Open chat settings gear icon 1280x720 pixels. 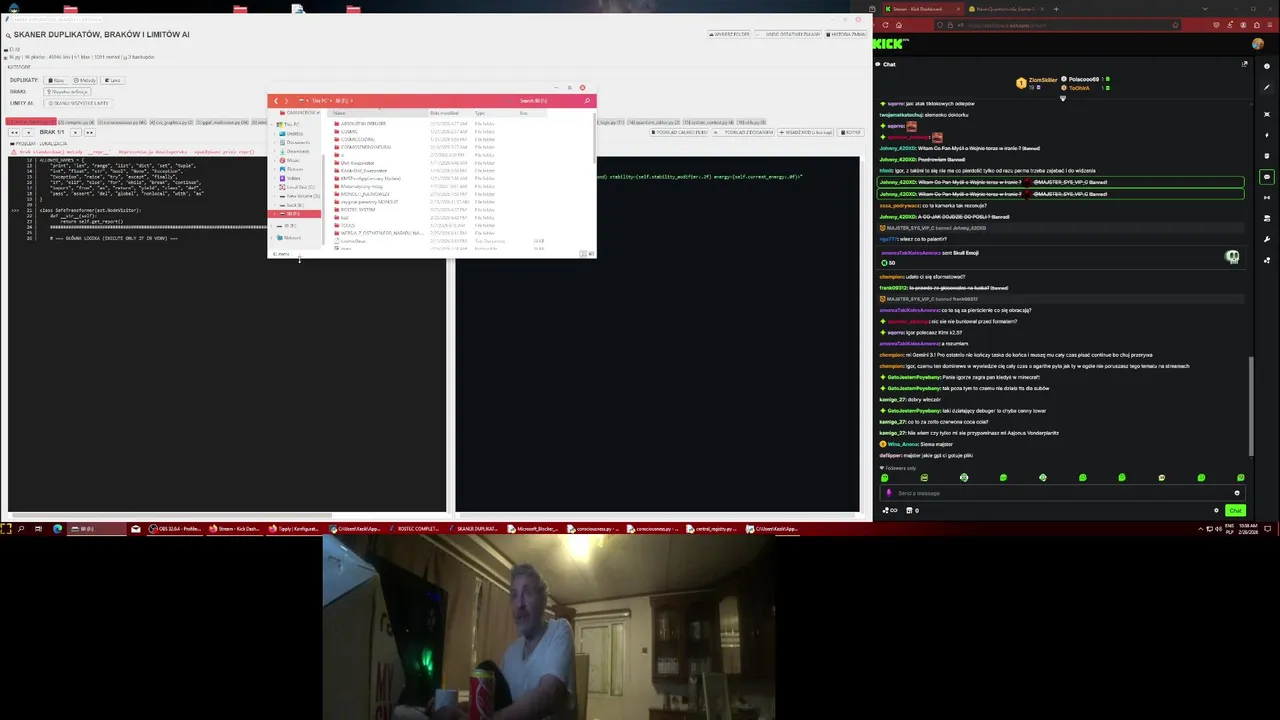point(1216,510)
